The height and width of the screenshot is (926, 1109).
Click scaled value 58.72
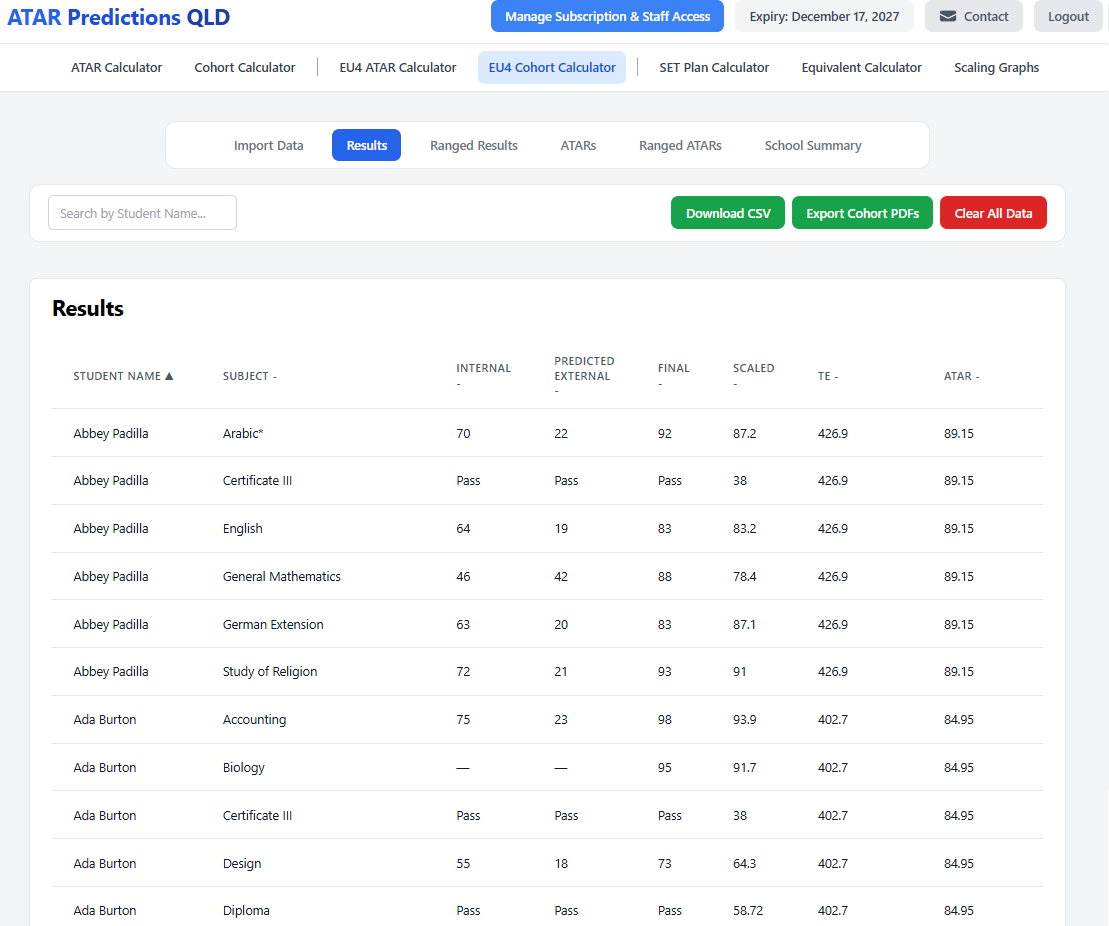point(748,910)
